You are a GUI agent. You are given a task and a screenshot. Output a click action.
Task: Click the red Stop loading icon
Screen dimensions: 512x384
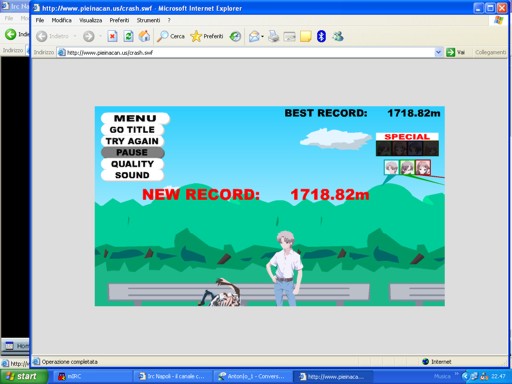[x=112, y=36]
